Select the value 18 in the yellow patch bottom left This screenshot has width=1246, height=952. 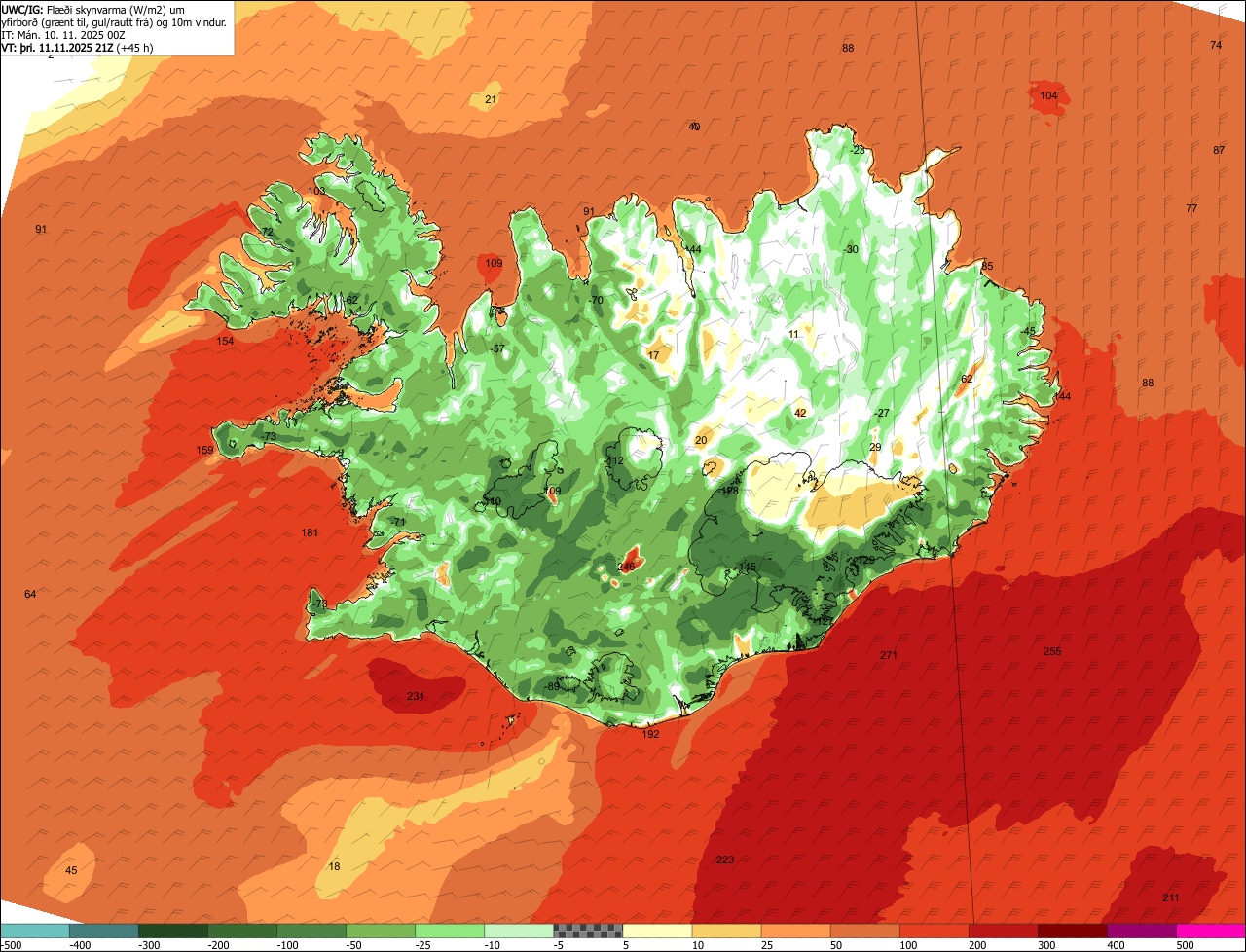(334, 866)
